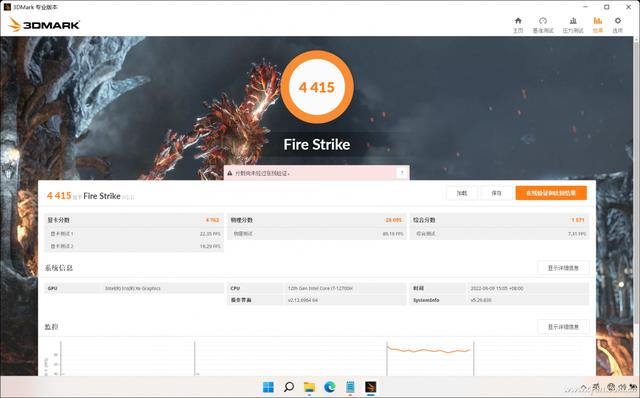Launch Microsoft Edge from the taskbar
Image resolution: width=640 pixels, height=398 pixels.
tap(330, 387)
